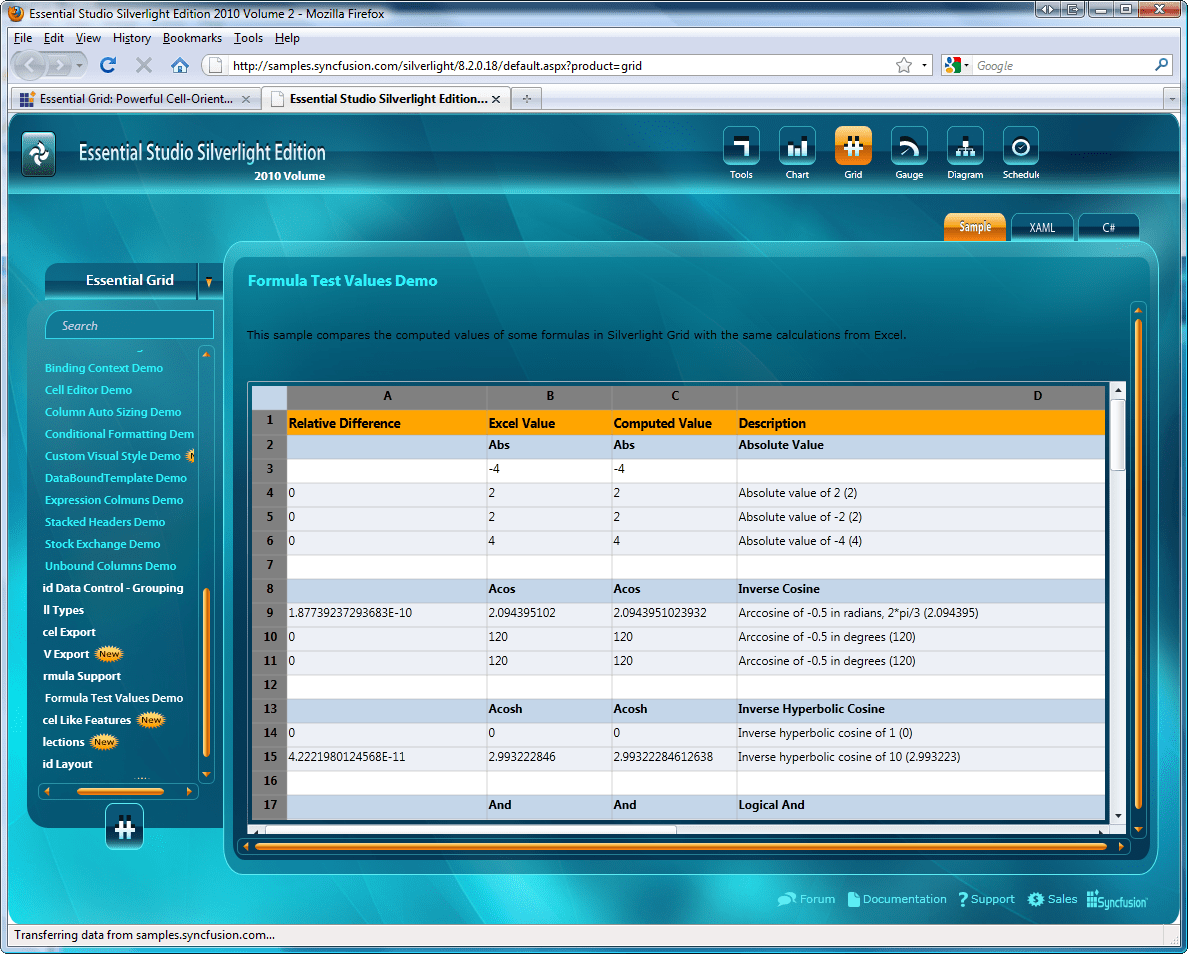Open the Gauge product icon

tap(909, 146)
